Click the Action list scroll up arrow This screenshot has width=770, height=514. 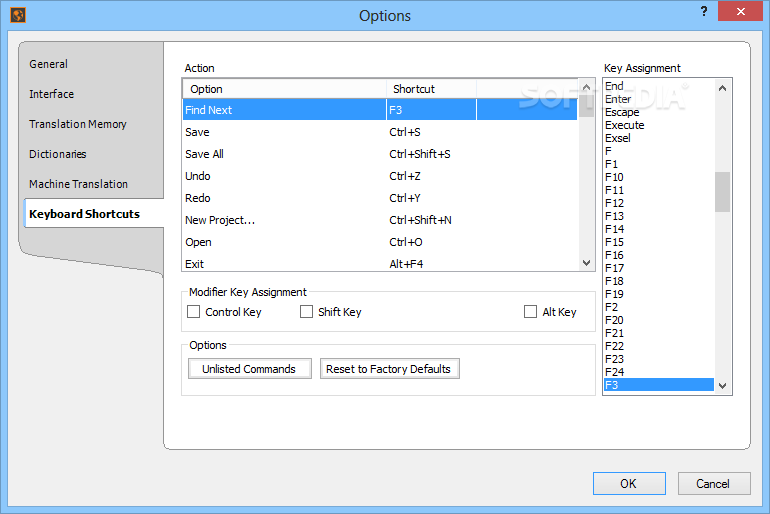(x=586, y=87)
